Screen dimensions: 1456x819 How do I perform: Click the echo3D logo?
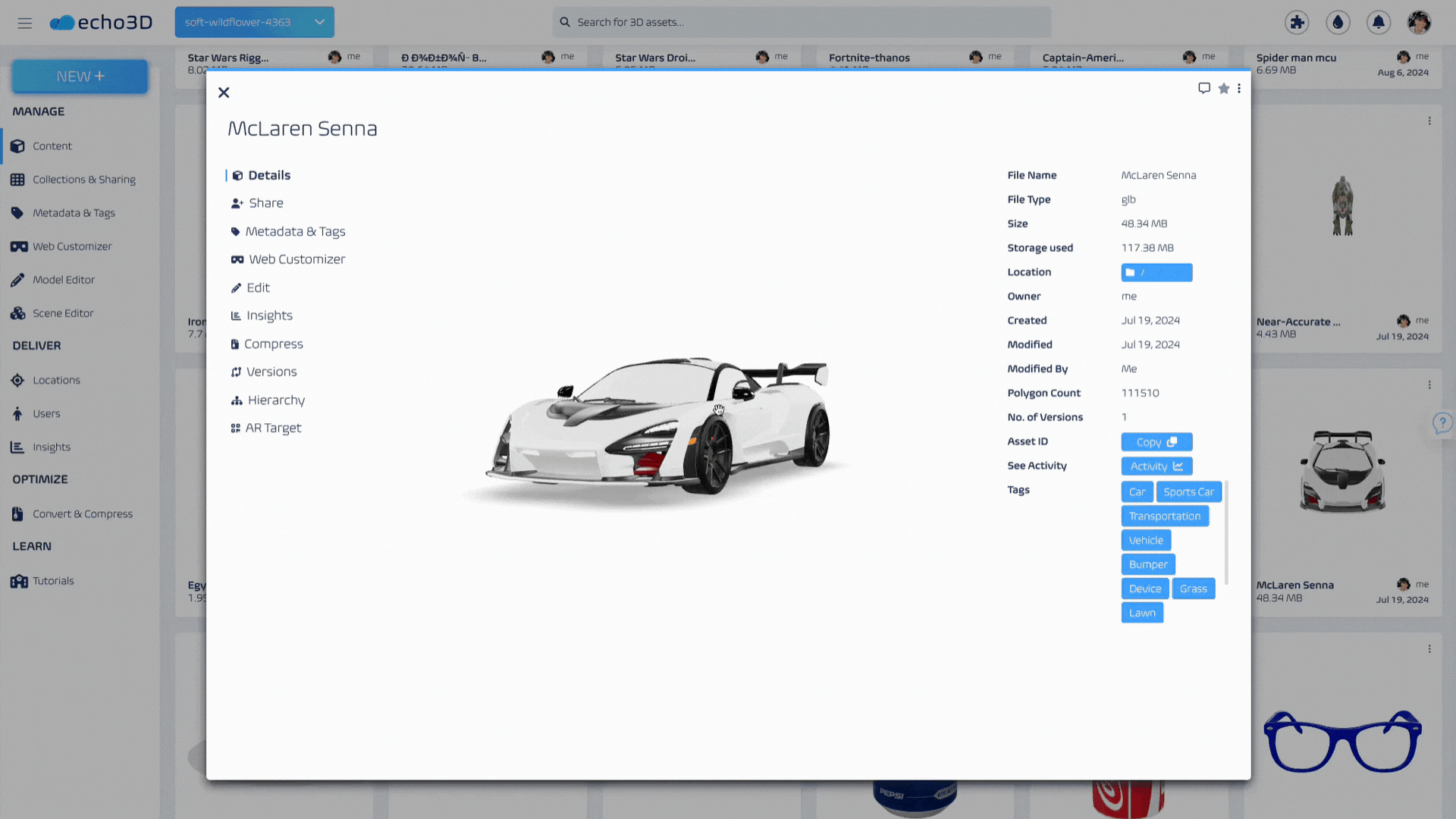101,22
